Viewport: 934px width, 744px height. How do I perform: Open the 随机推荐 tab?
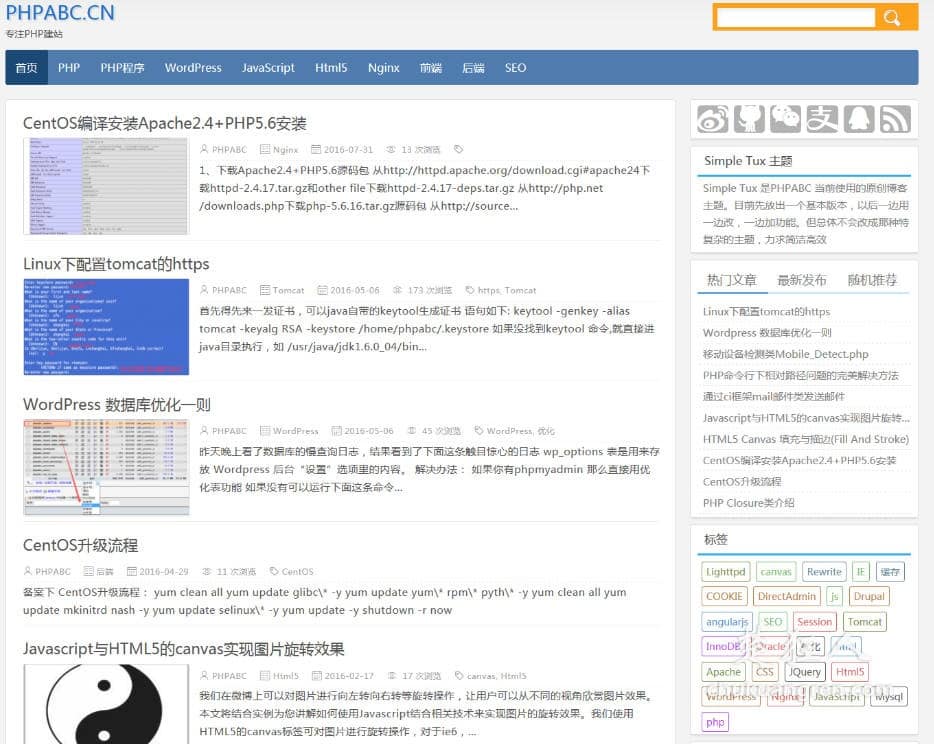pyautogui.click(x=871, y=279)
